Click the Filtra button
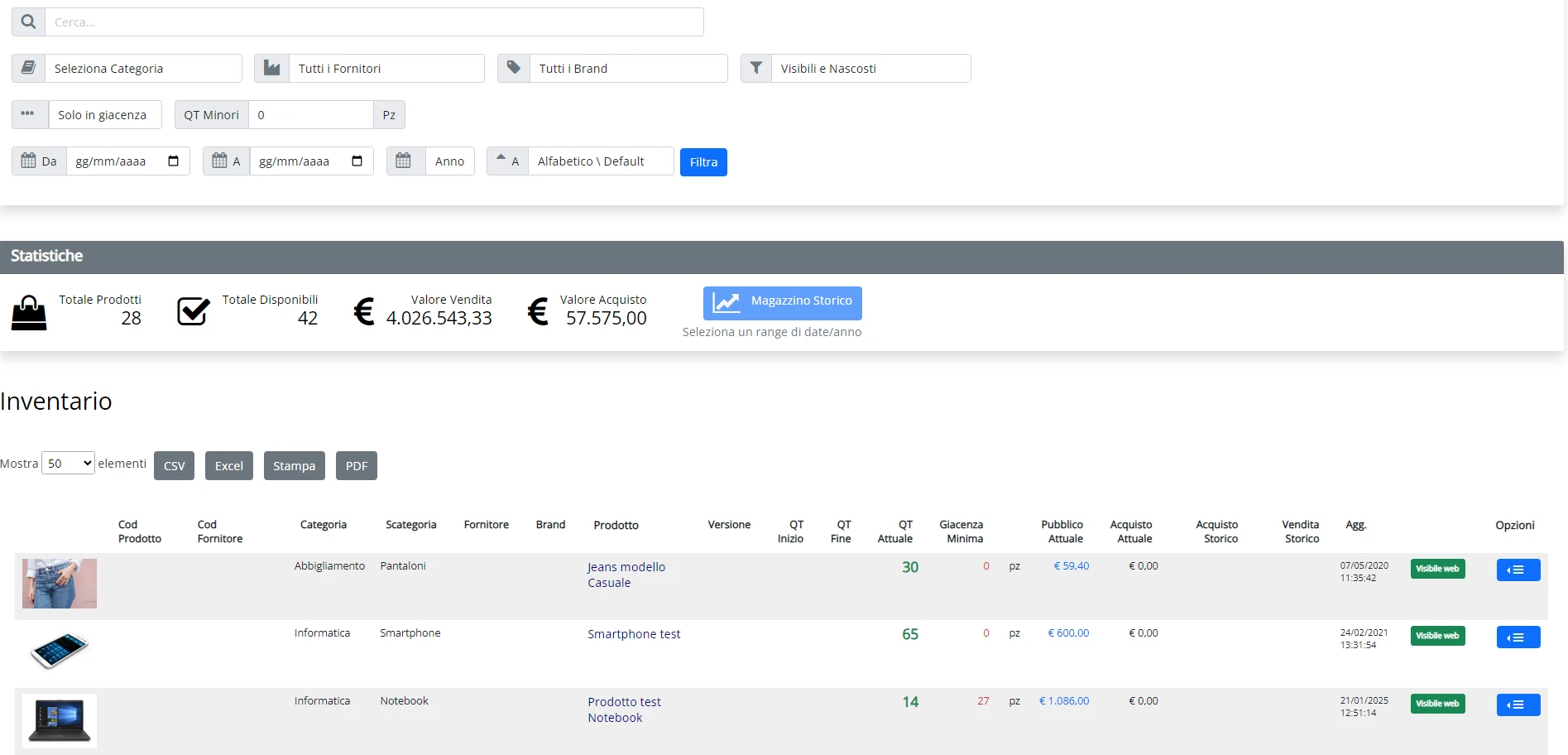 pos(703,162)
